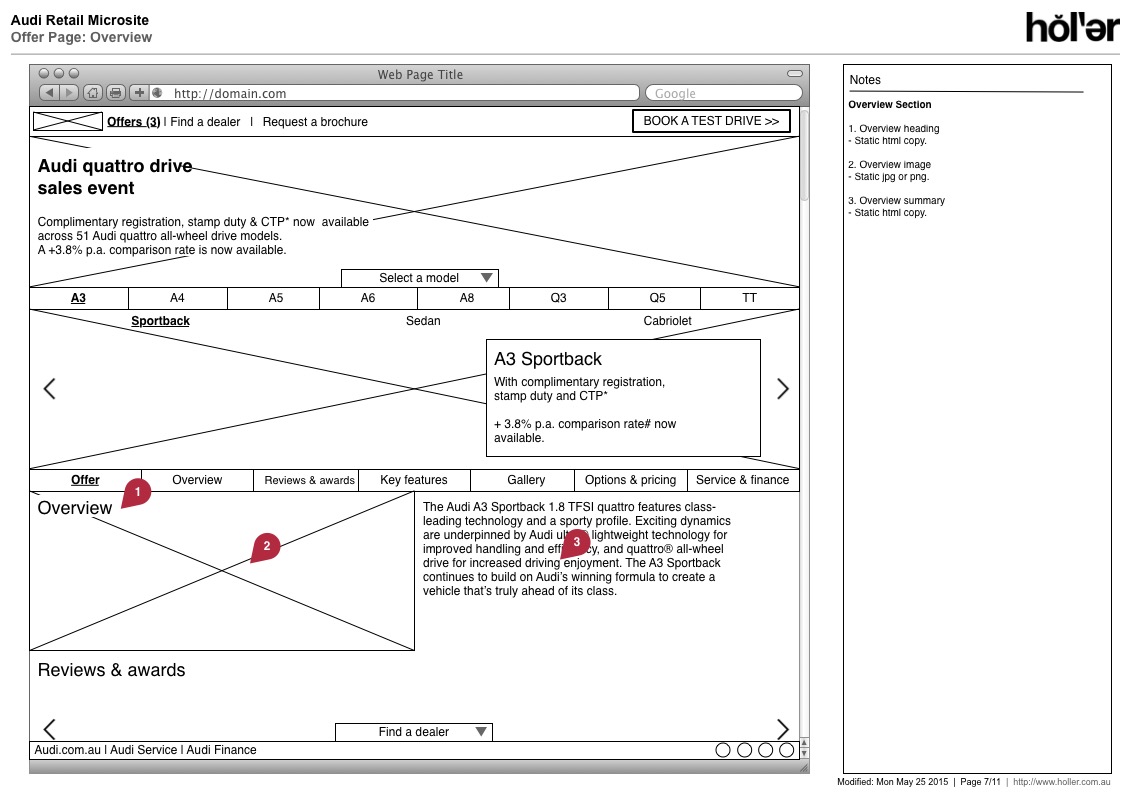The height and width of the screenshot is (806, 1132).
Task: Open the Select a model dropdown
Action: [419, 278]
